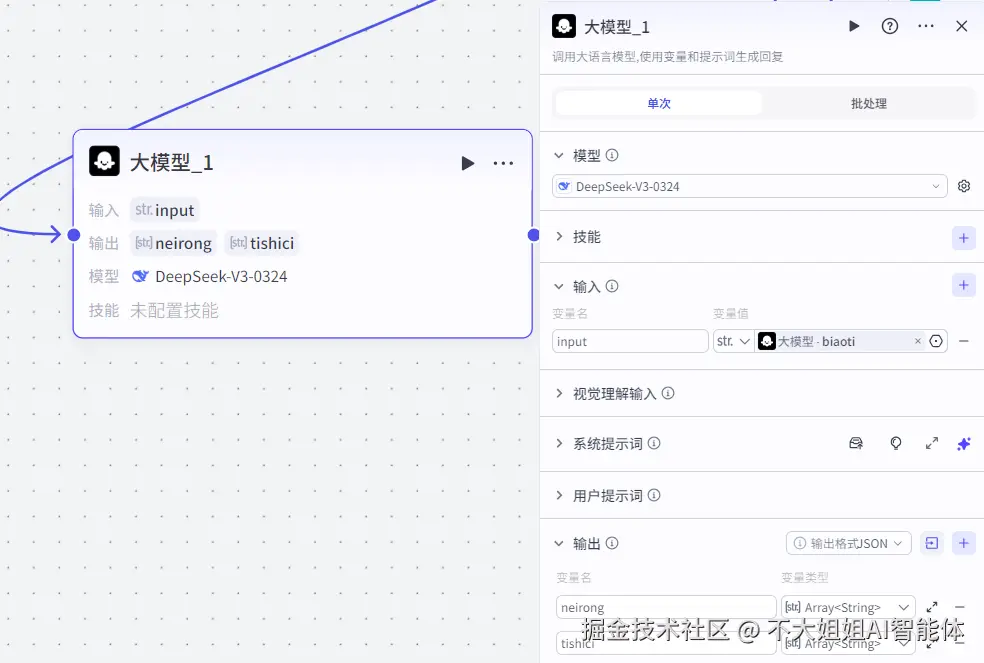The height and width of the screenshot is (663, 984).
Task: Click the node's right output port
Action: click(533, 235)
